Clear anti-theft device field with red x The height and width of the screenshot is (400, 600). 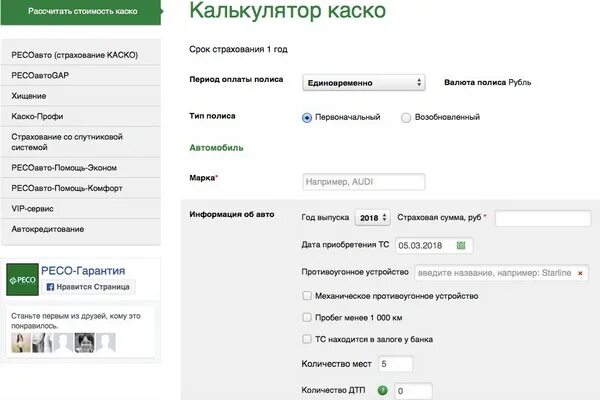(580, 273)
